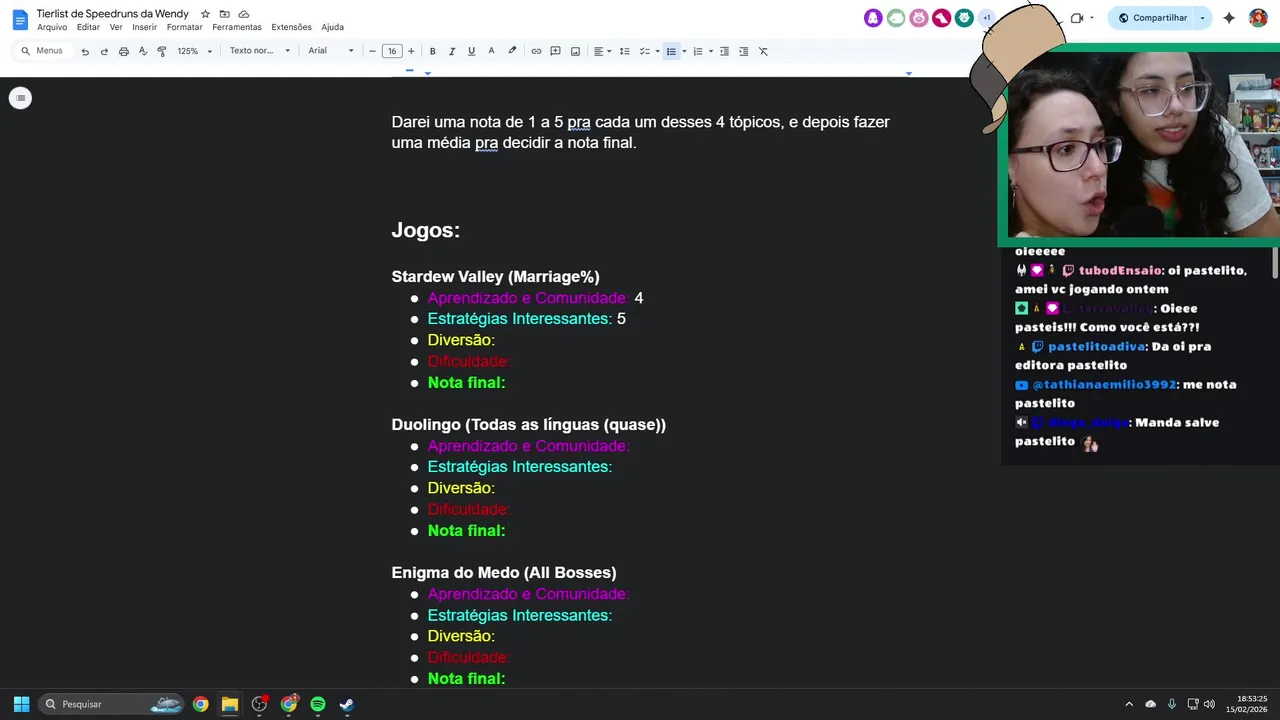1280x720 pixels.
Task: Activate the paint format tool
Action: (162, 51)
